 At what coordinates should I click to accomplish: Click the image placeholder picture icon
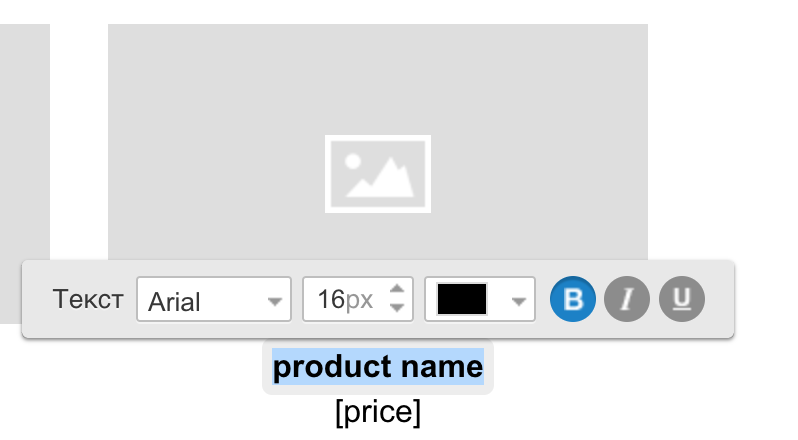point(378,174)
